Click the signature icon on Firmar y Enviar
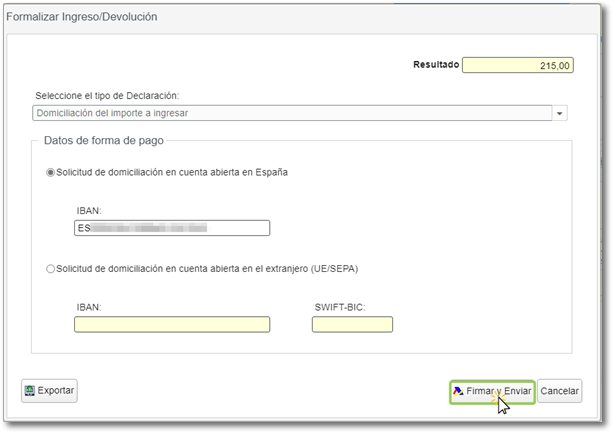 coord(458,391)
